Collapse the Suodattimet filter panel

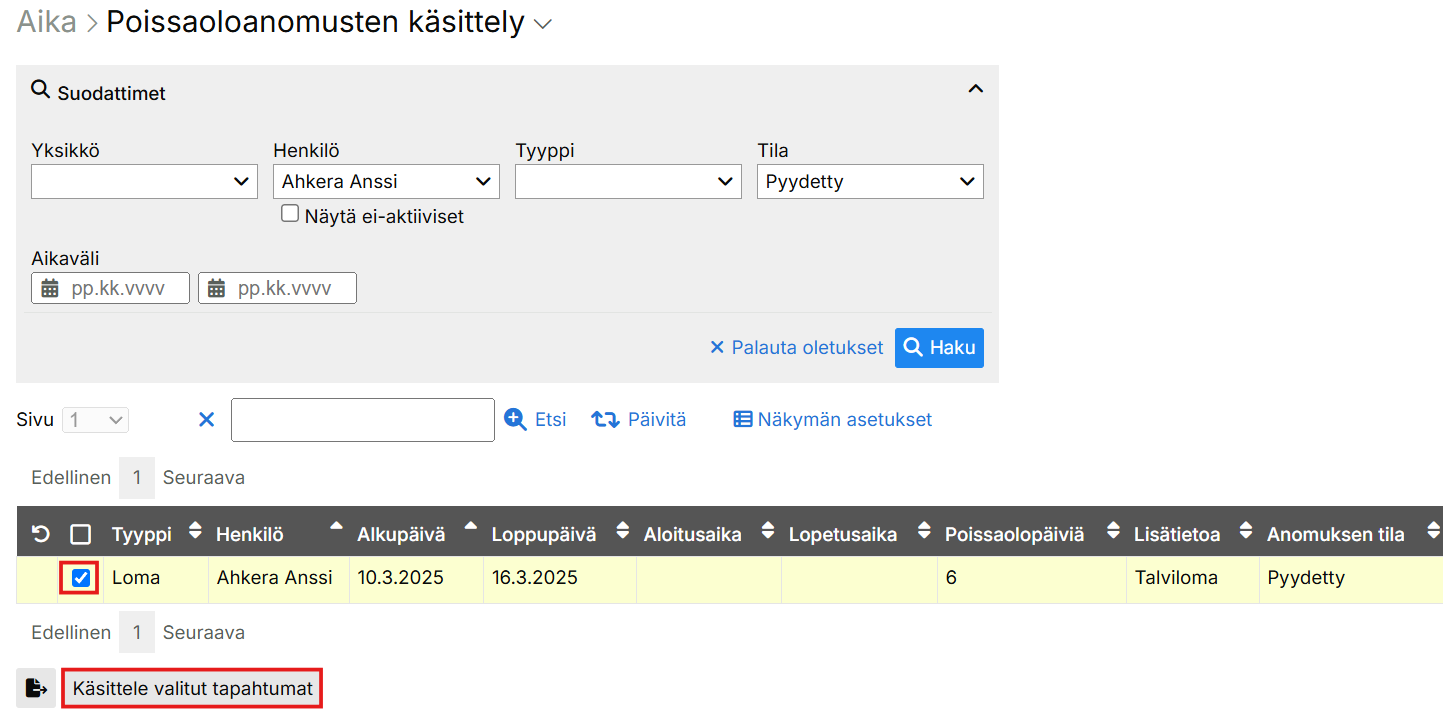coord(976,89)
